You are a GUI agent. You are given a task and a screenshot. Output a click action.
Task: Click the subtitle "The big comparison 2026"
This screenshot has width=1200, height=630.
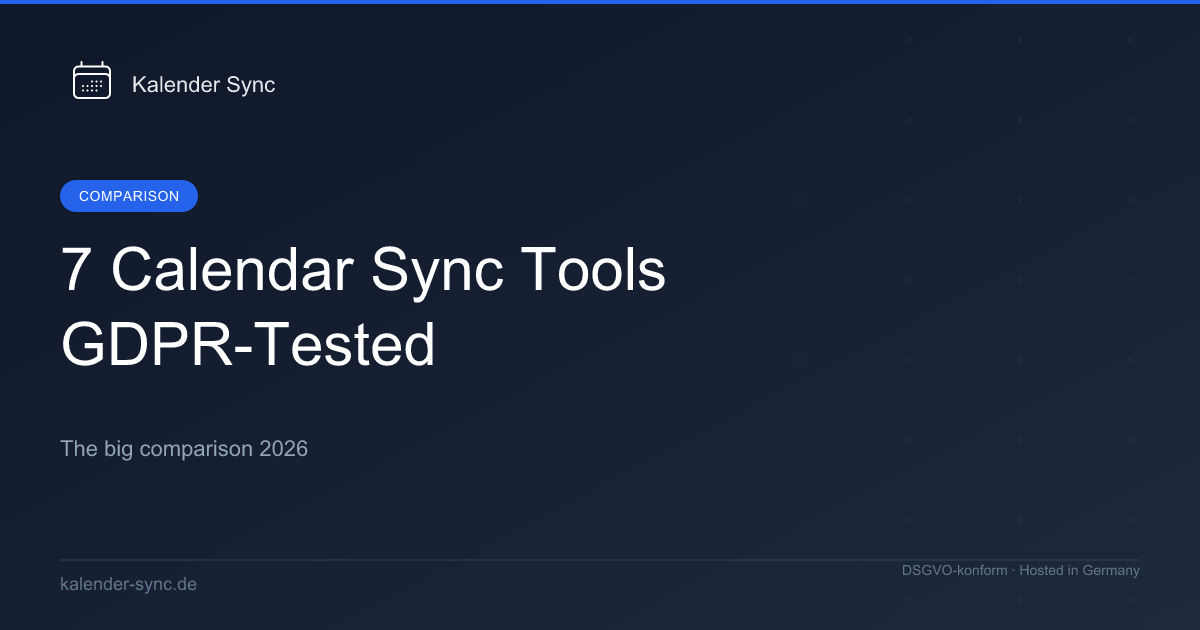[x=184, y=449]
